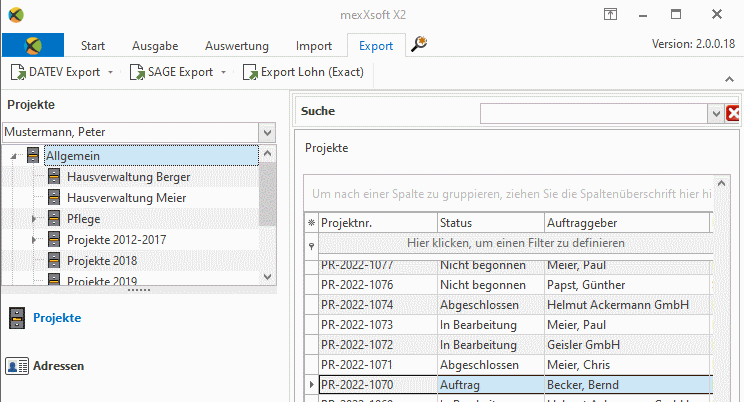
Task: Select the Export tab
Action: click(x=376, y=46)
